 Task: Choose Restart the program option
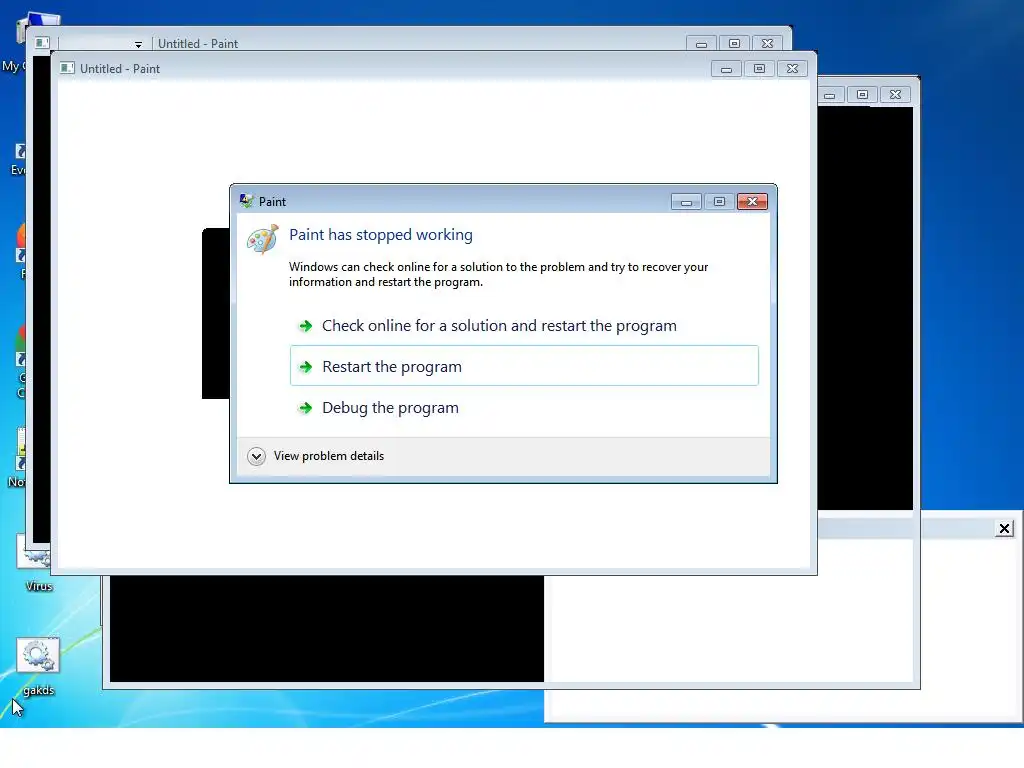[x=524, y=366]
